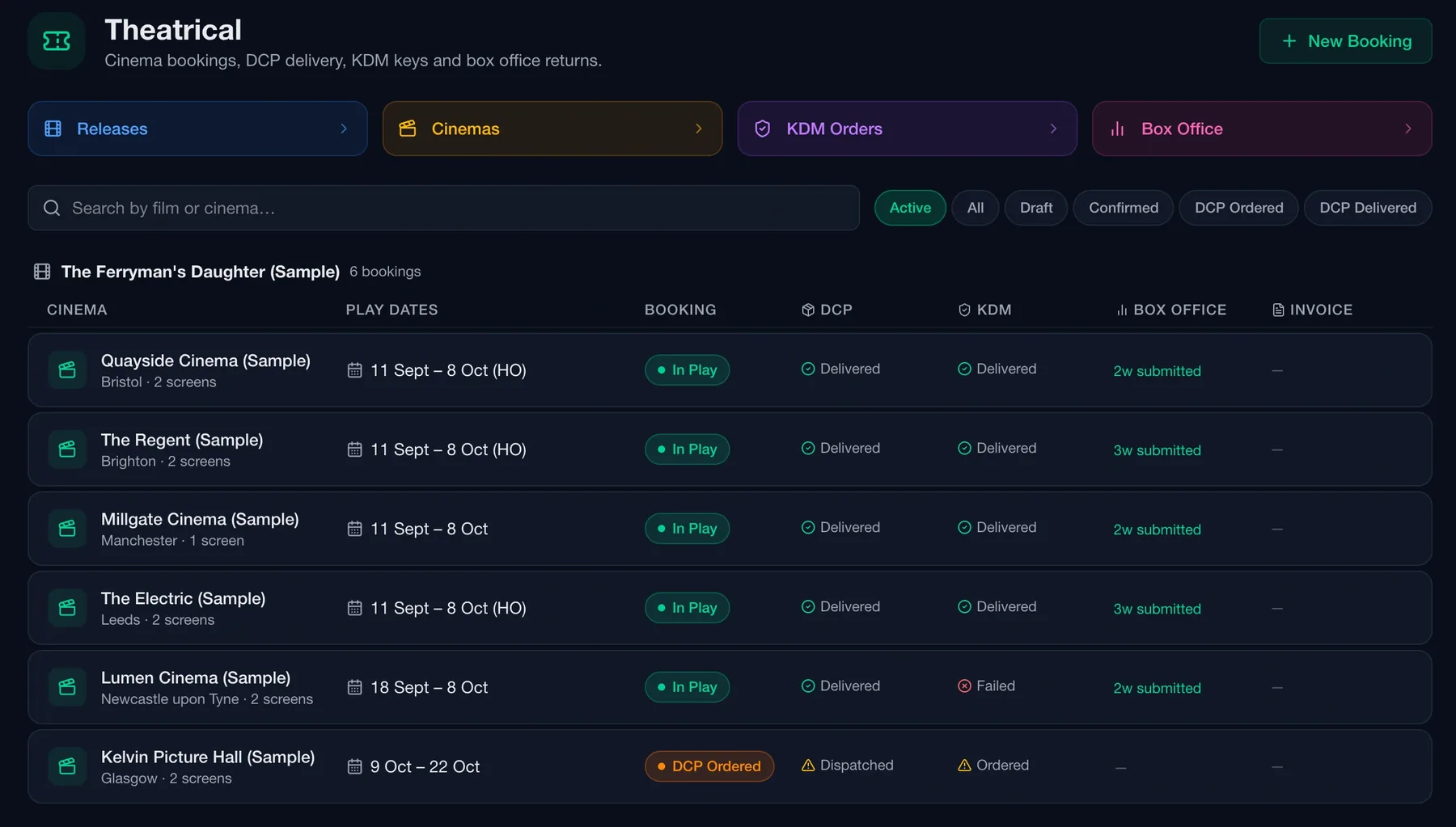Click the film strip icon beside Releases
The height and width of the screenshot is (827, 1456).
point(53,129)
